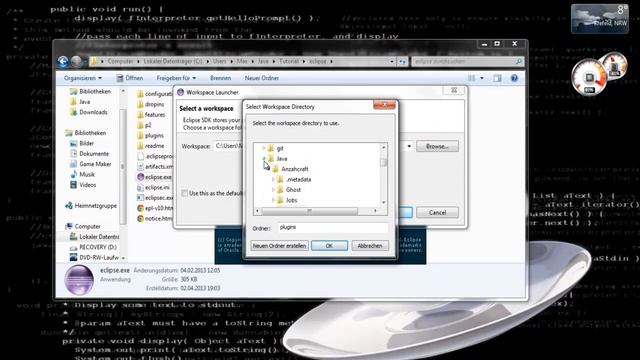Click the refresh icon beside the address bar
640x360 pixels.
coord(402,62)
